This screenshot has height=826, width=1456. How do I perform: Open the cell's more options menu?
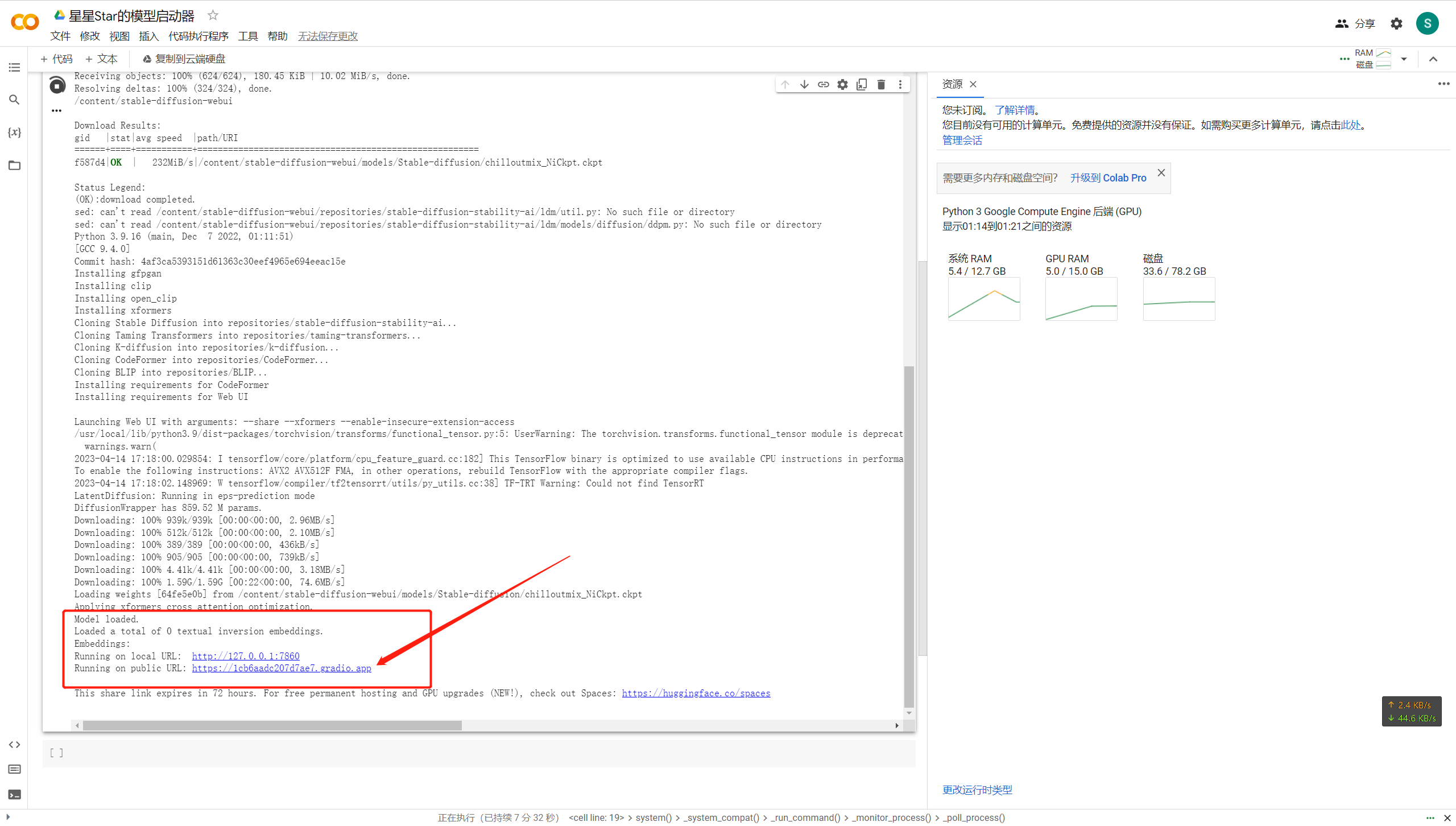click(900, 85)
